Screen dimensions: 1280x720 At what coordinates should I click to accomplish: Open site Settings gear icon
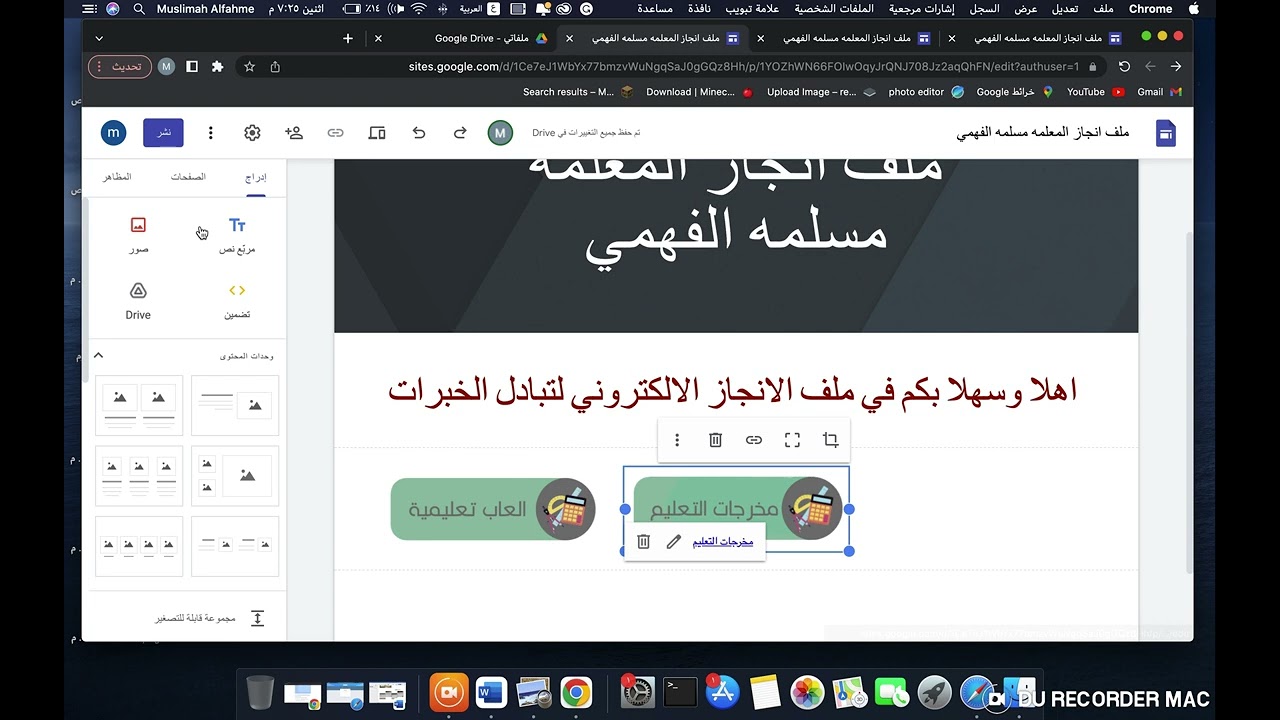click(252, 133)
